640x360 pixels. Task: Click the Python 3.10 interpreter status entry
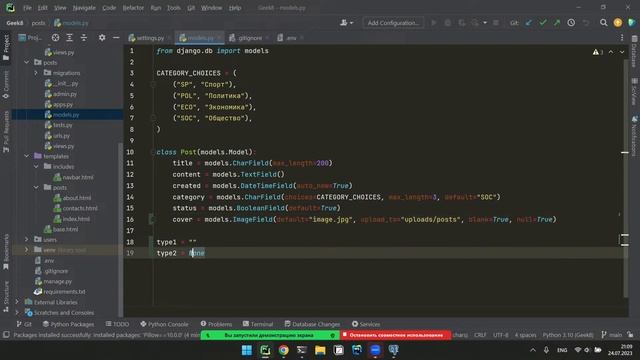tap(568, 335)
